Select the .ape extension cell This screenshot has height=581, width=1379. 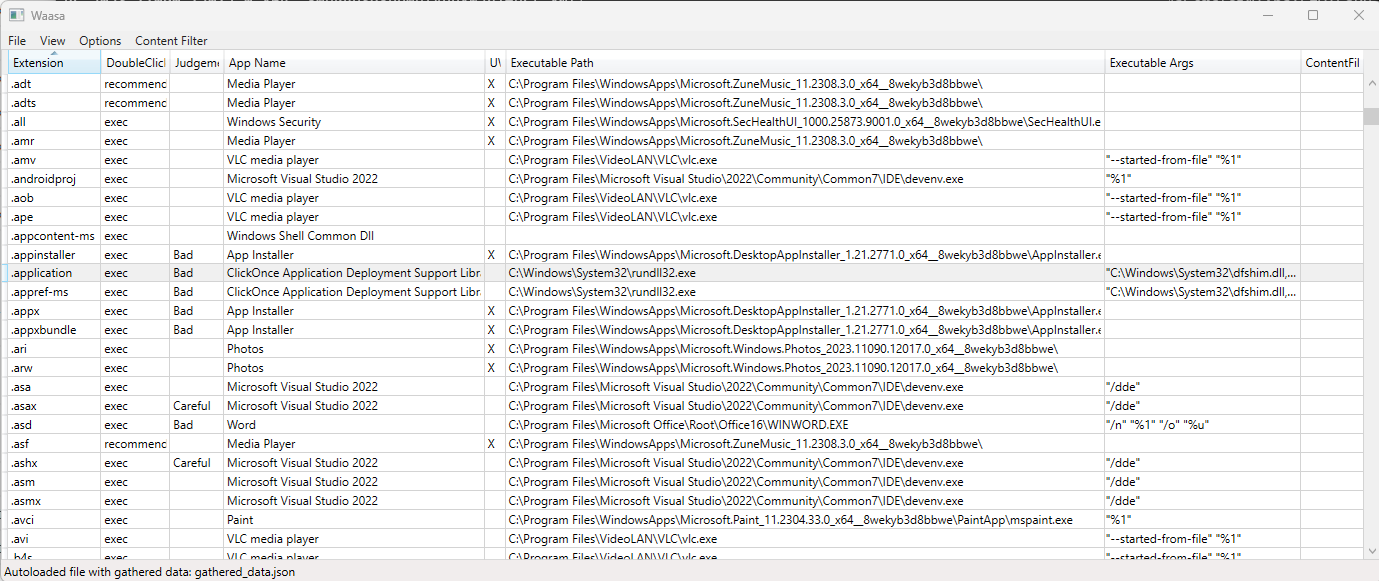(54, 217)
